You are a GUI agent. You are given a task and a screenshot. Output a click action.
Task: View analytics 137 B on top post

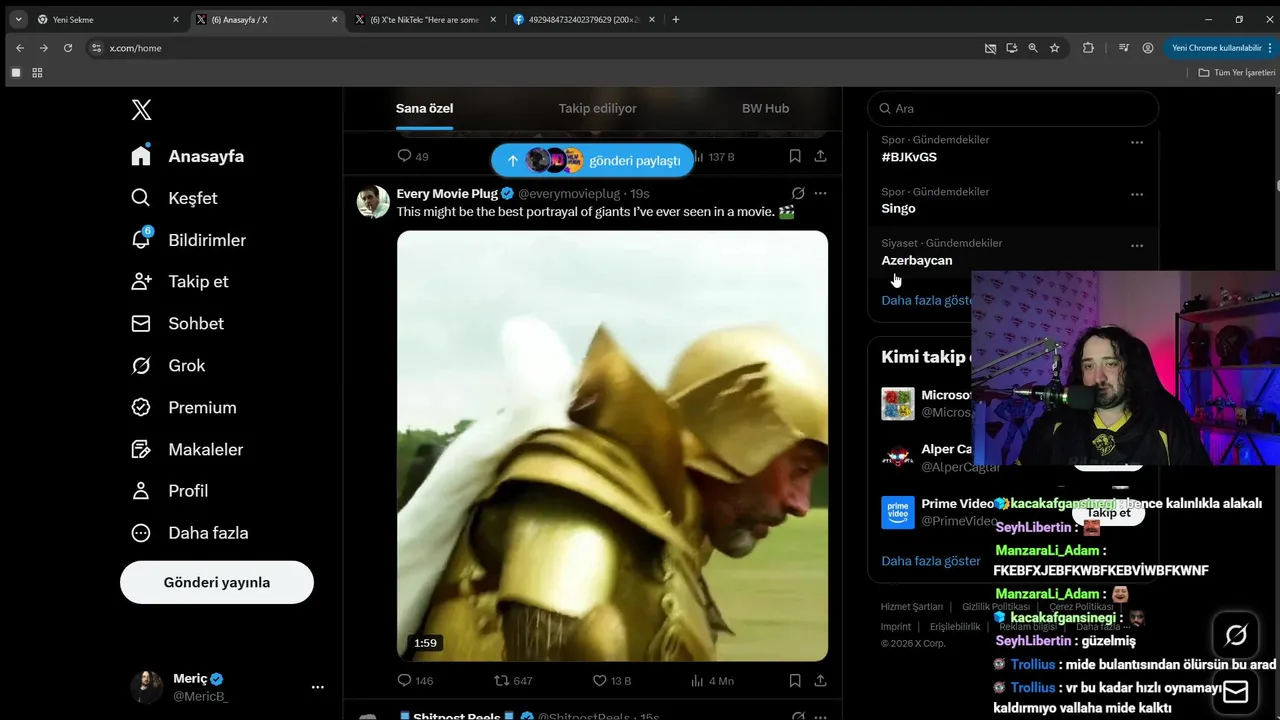coord(713,157)
